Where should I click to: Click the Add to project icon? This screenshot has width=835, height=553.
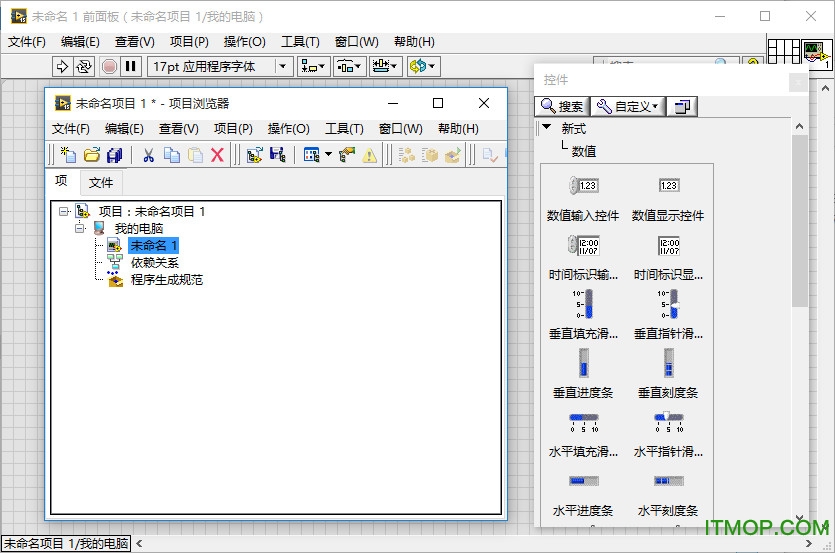(x=255, y=155)
